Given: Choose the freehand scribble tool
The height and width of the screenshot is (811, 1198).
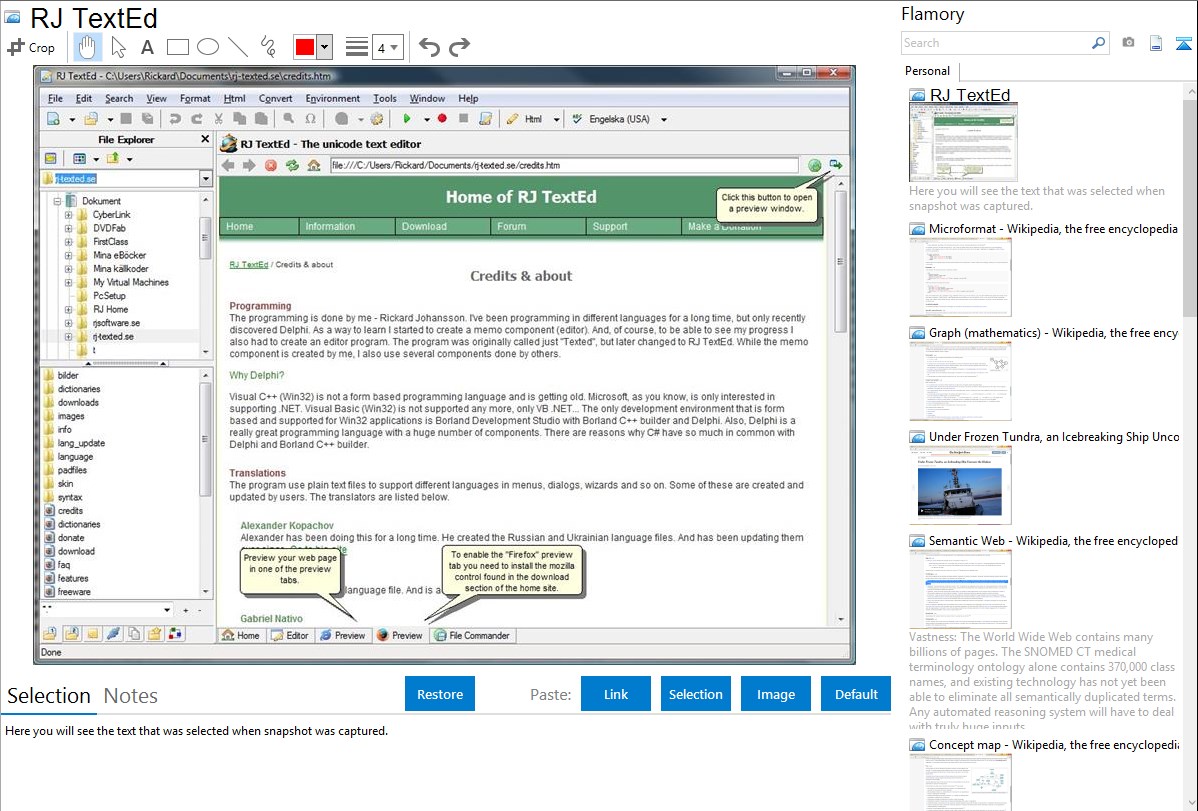Looking at the screenshot, I should pos(268,47).
